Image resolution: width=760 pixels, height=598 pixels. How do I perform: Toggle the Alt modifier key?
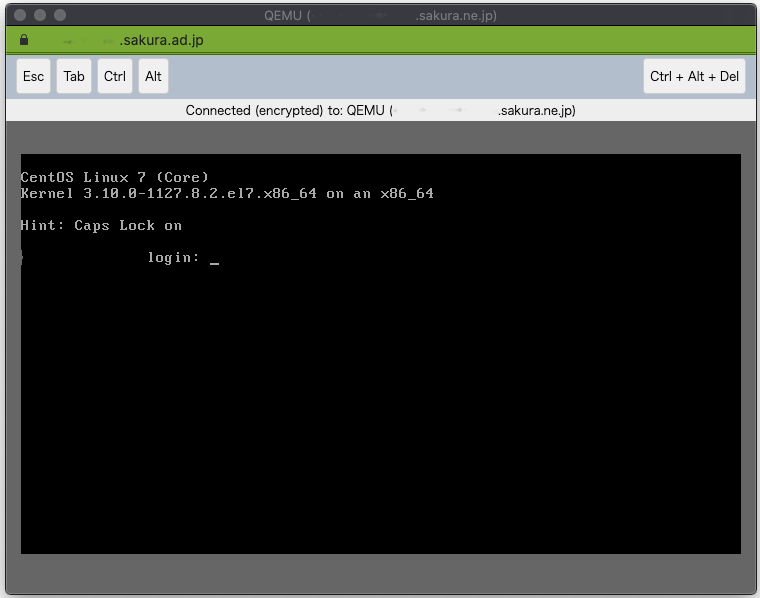153,76
